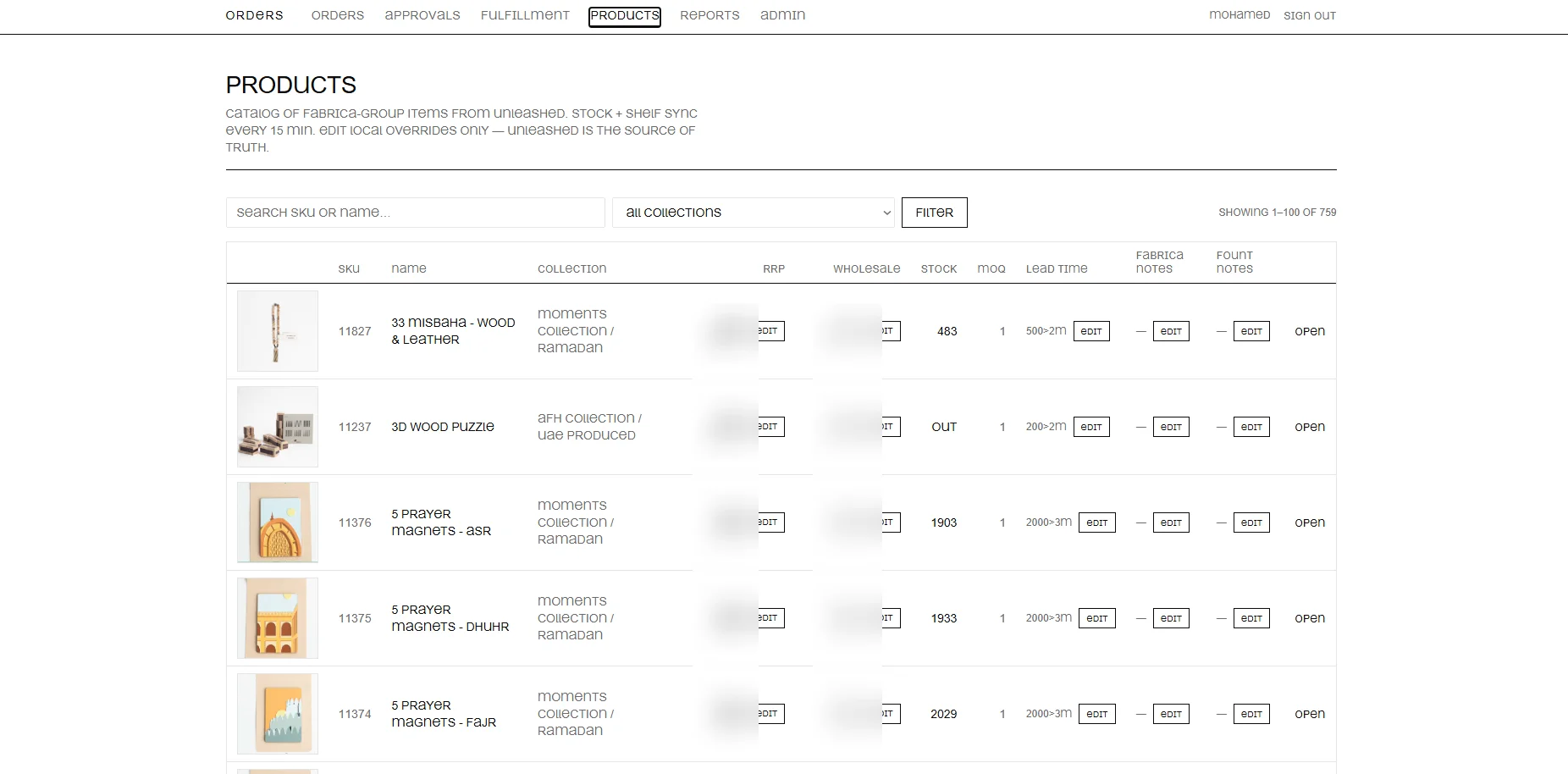Open thumbnail of 5 Prayer Magnets - Asr

pos(278,522)
